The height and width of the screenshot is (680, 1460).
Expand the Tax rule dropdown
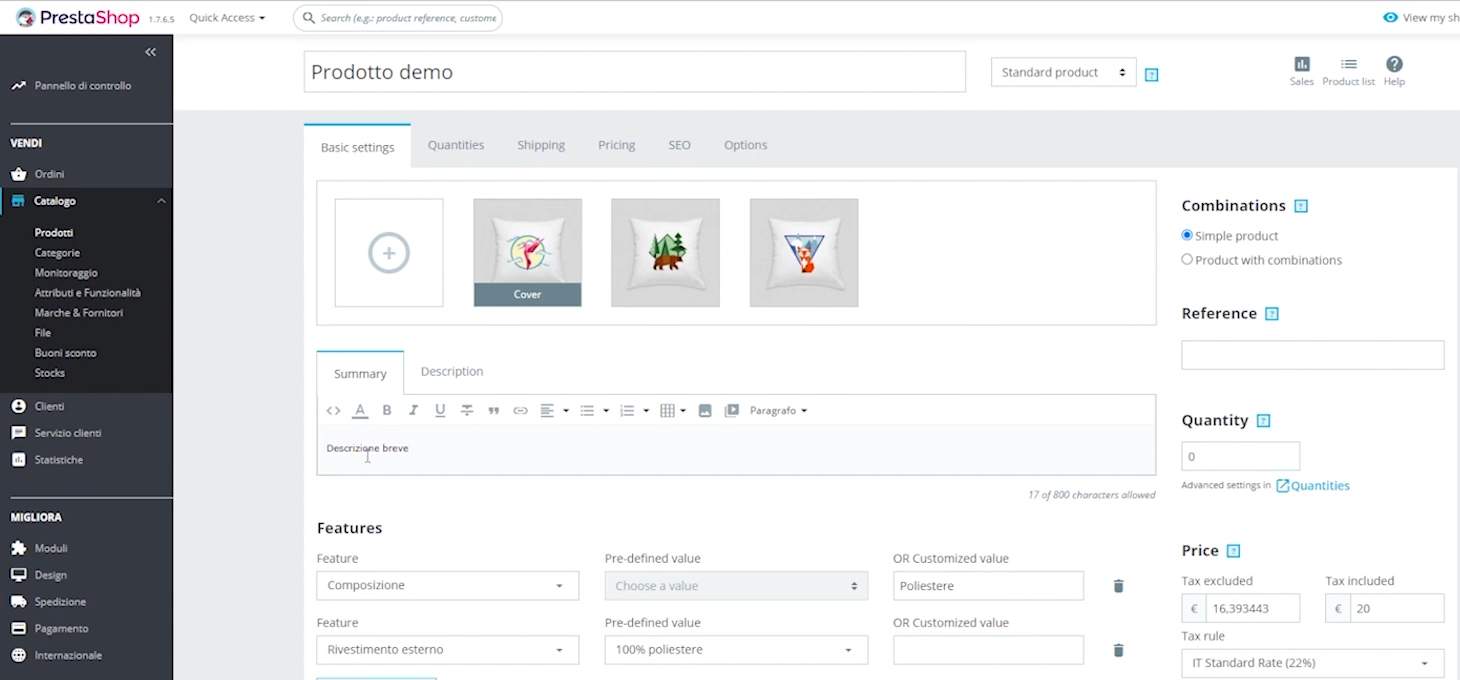point(1312,663)
